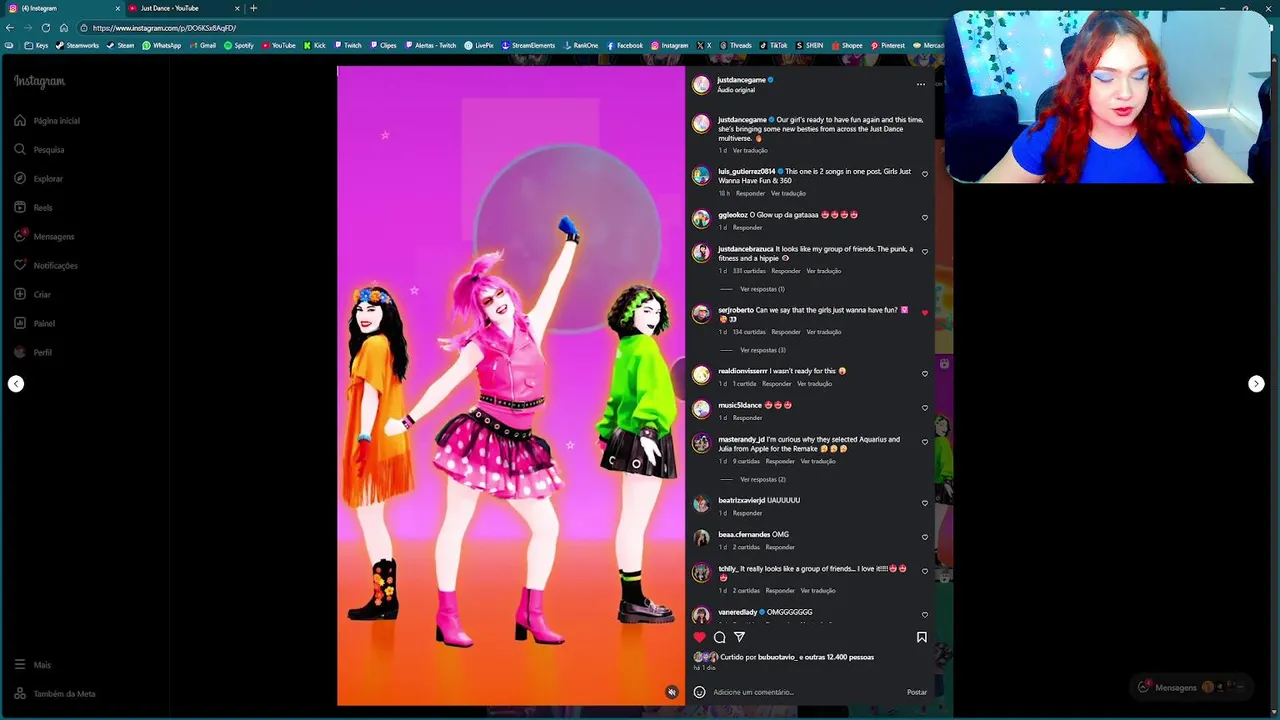The image size is (1280, 720).
Task: Focus the Adicione um comentário field
Action: 805,692
